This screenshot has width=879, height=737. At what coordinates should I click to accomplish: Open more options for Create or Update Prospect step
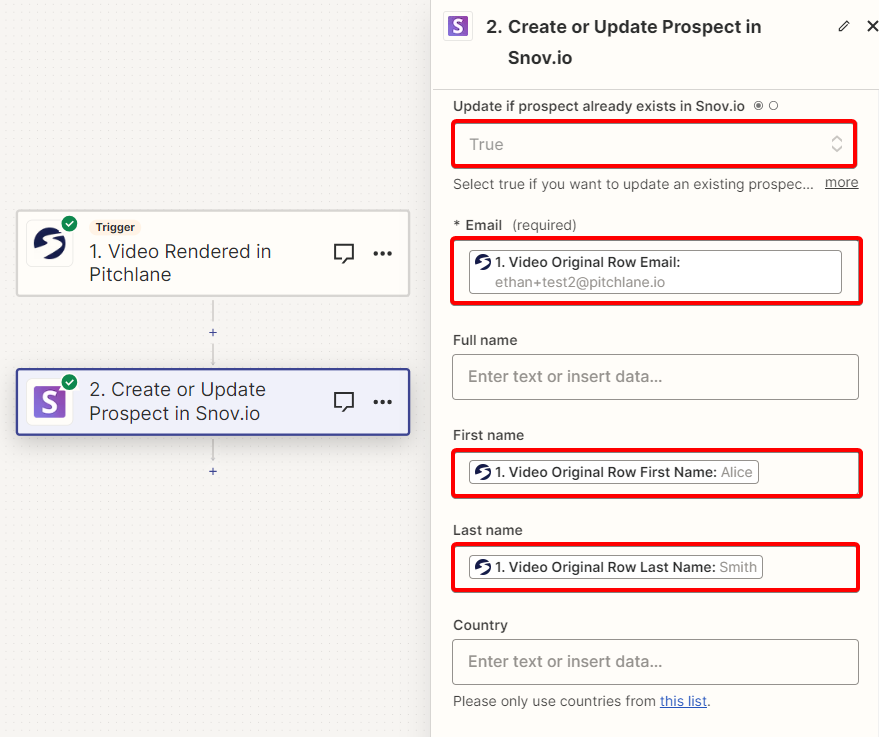(x=382, y=402)
